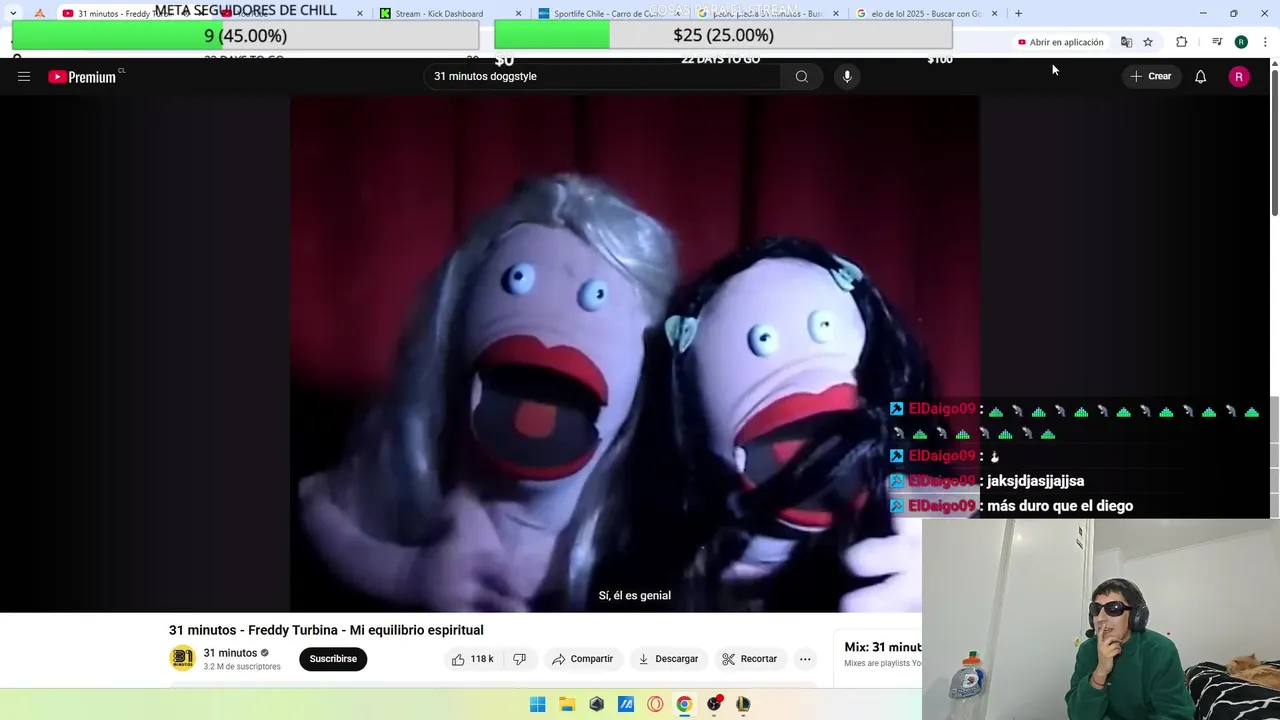Open the 31 minutos channel name link
Image resolution: width=1280 pixels, height=720 pixels.
click(230, 653)
